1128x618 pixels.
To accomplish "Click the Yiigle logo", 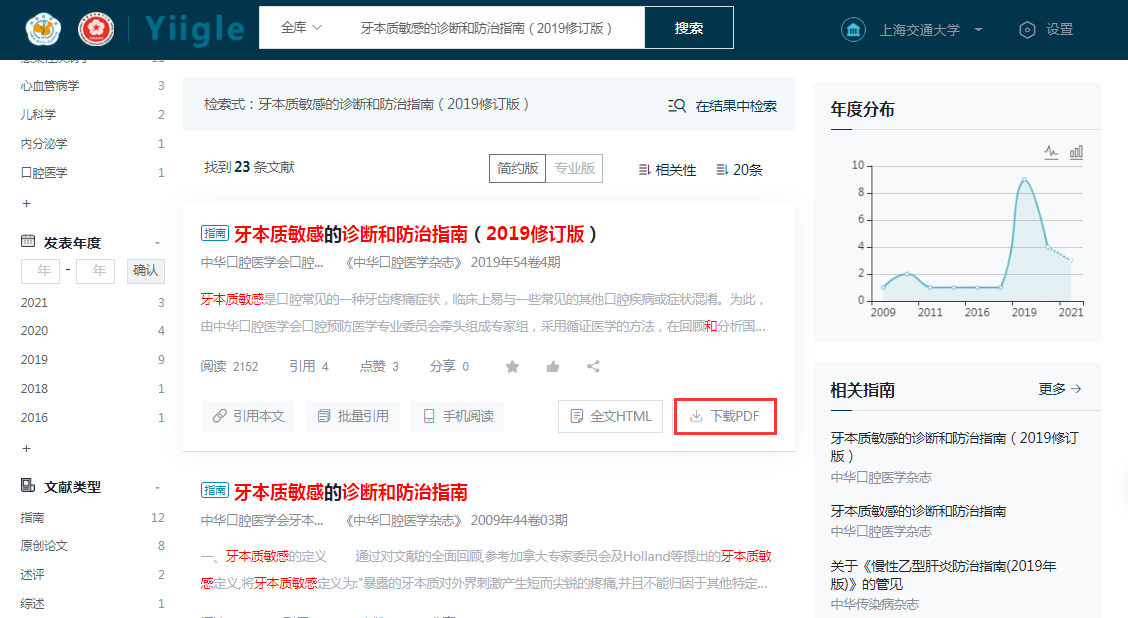I will tap(194, 29).
